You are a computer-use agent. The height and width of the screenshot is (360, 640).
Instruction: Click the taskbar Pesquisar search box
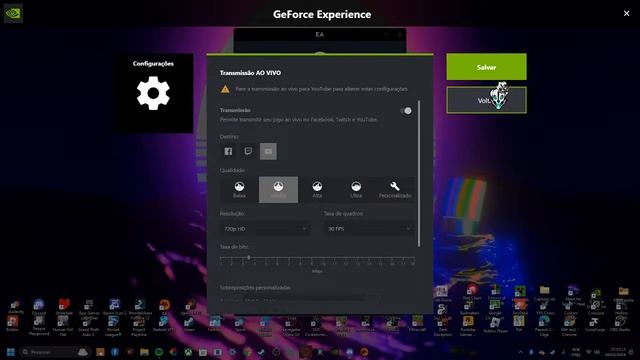point(55,352)
